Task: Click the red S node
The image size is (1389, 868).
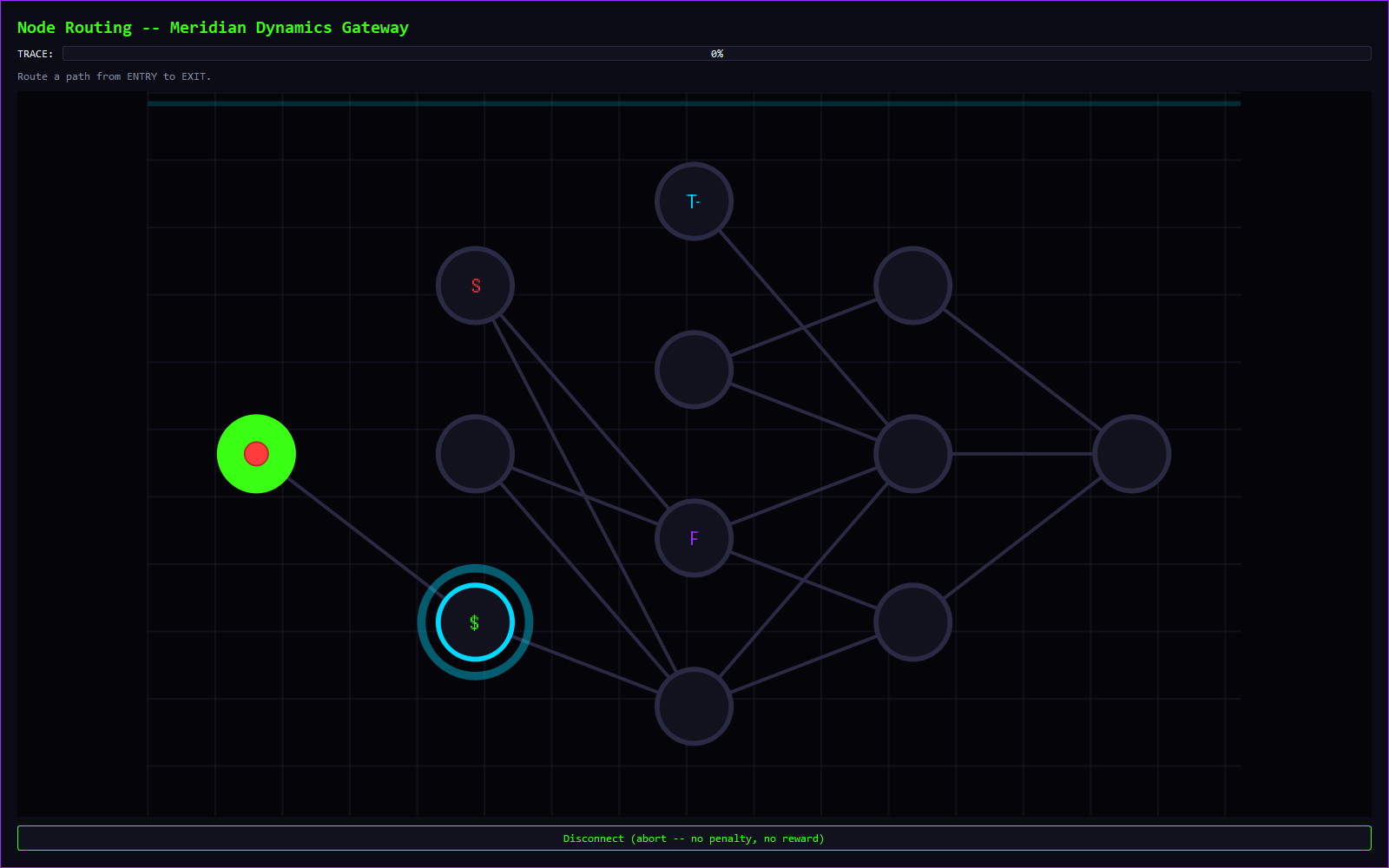Action: [475, 286]
